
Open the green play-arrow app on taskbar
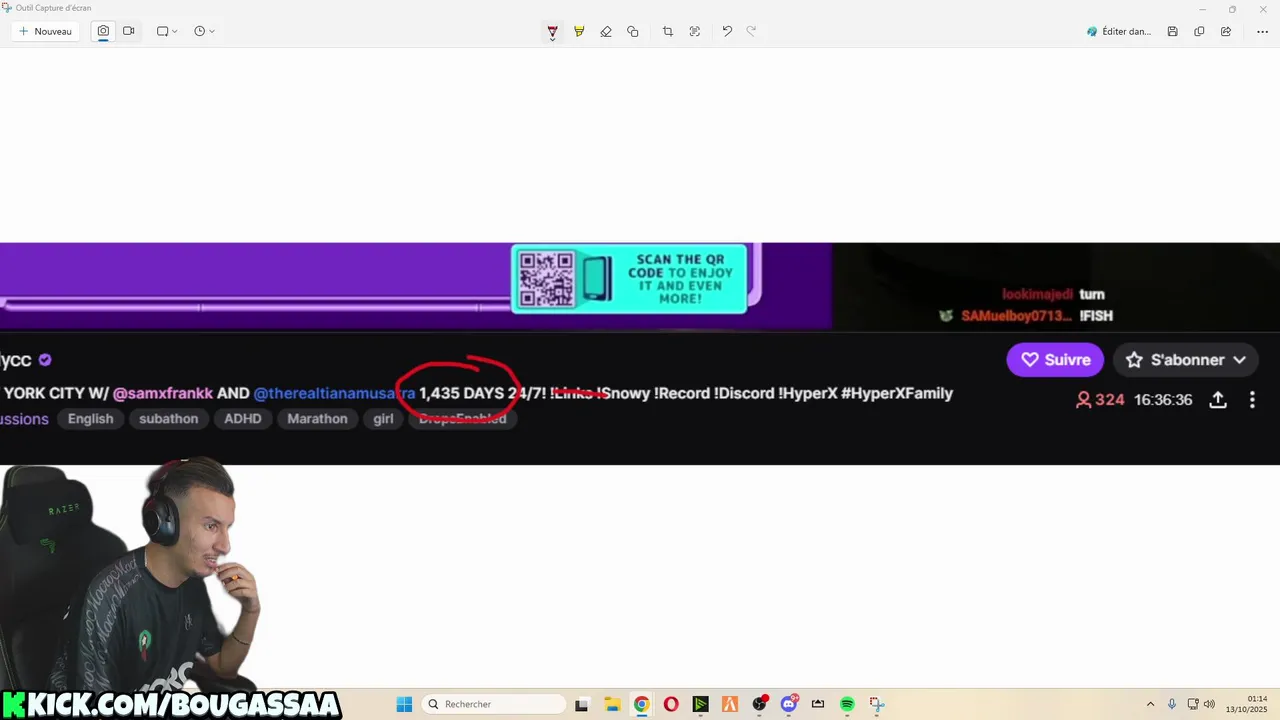(x=700, y=704)
